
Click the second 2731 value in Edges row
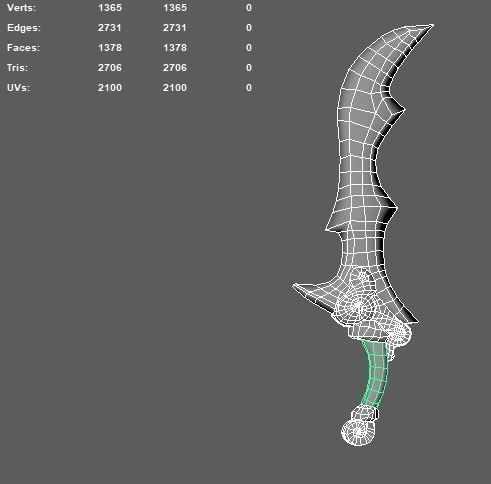coord(175,28)
